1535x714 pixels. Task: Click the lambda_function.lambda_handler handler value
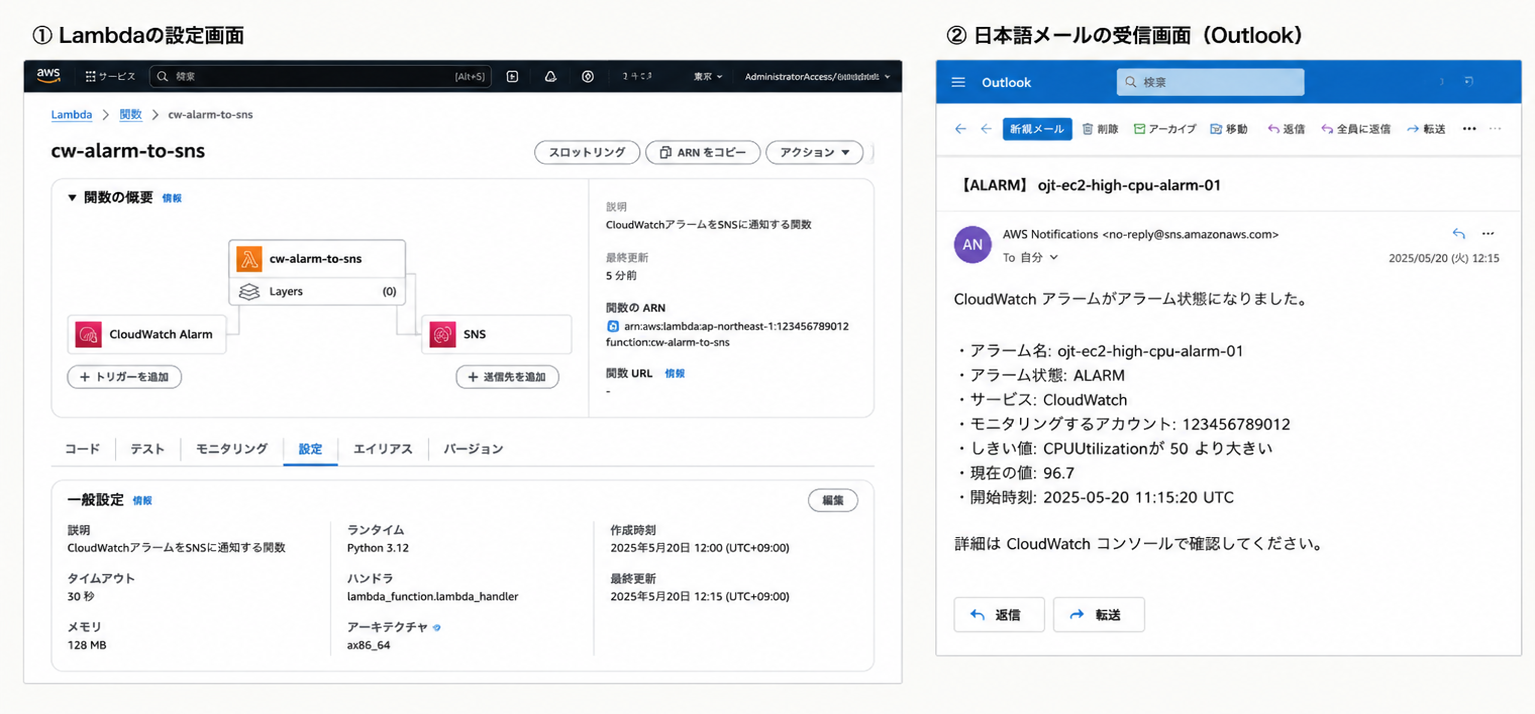tap(432, 596)
